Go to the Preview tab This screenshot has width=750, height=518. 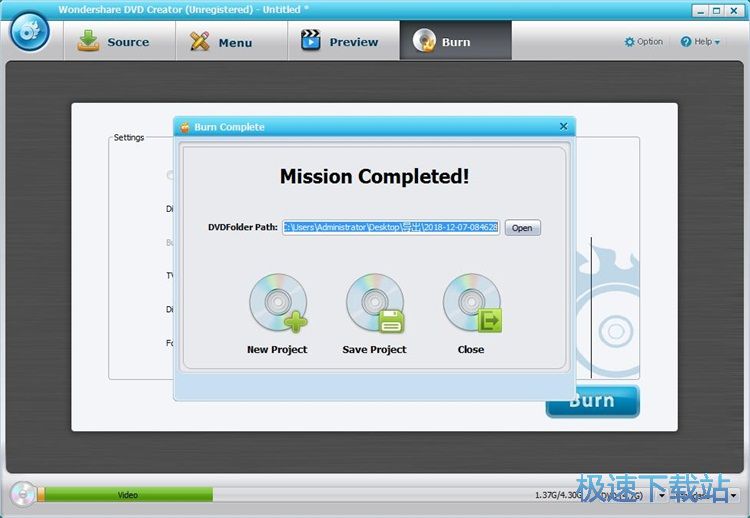[x=343, y=42]
